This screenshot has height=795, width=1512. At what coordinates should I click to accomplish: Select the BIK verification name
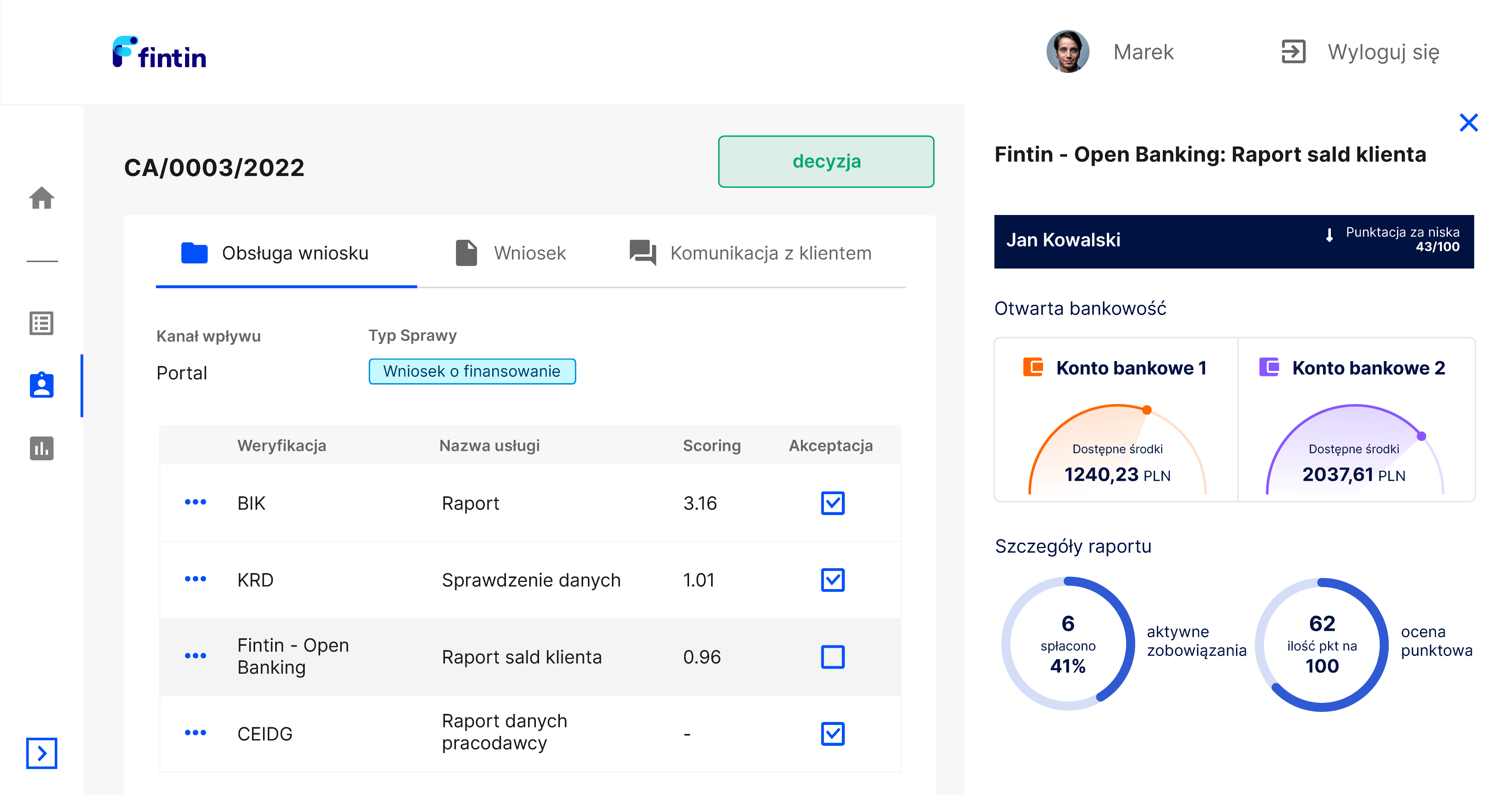pyautogui.click(x=251, y=503)
